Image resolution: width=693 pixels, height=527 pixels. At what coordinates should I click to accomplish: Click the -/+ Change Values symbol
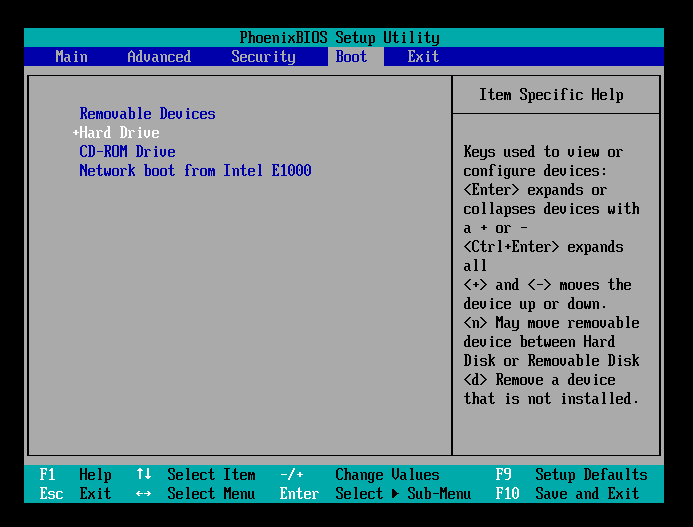[291, 475]
